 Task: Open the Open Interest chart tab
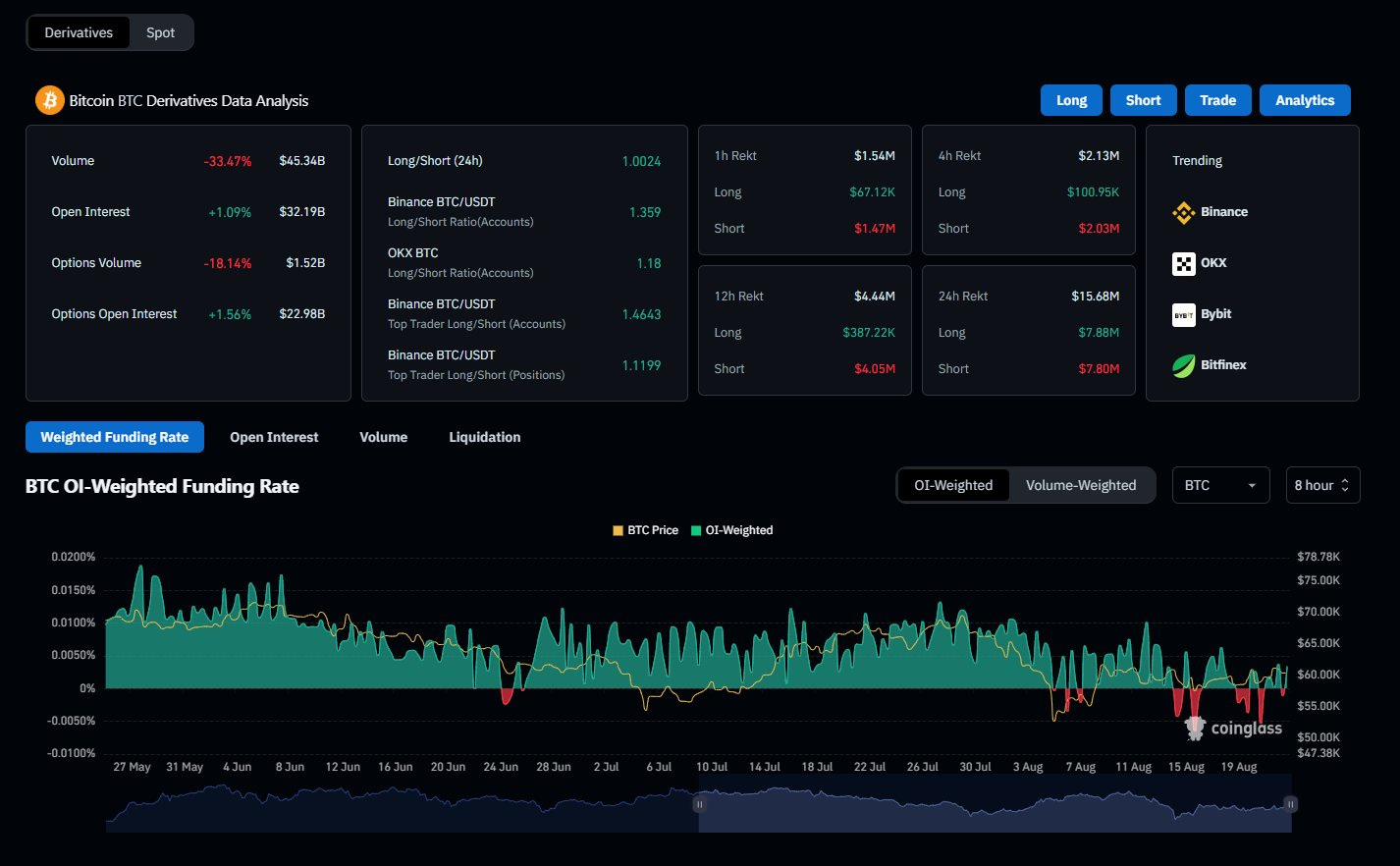pyautogui.click(x=274, y=437)
